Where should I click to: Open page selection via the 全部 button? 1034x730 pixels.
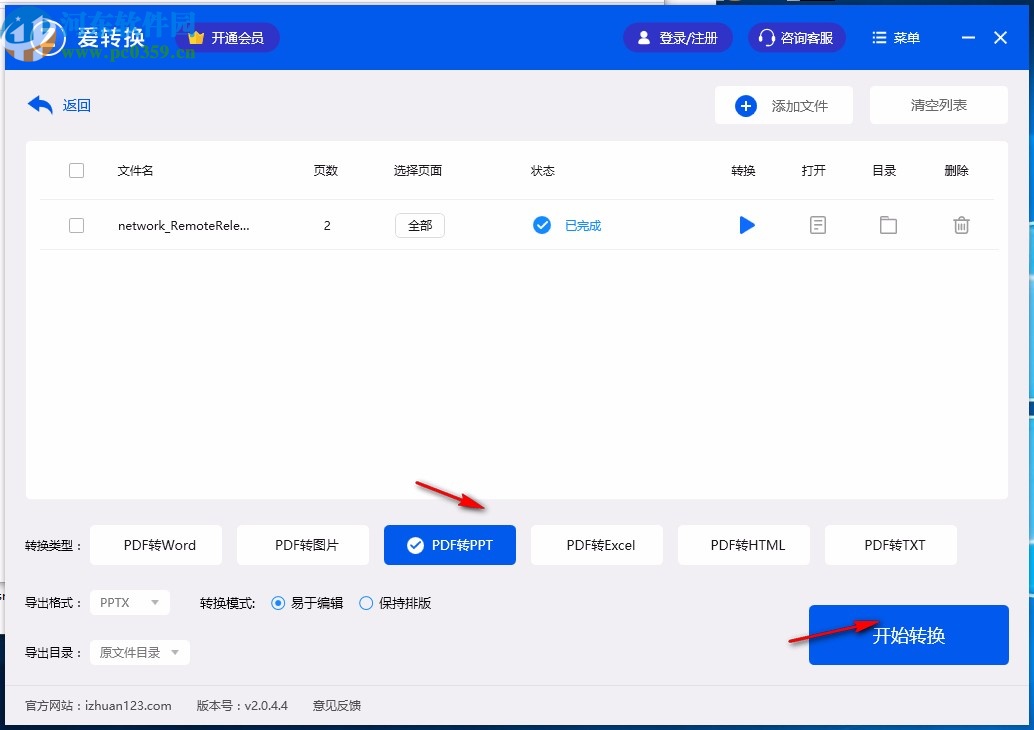(x=419, y=225)
